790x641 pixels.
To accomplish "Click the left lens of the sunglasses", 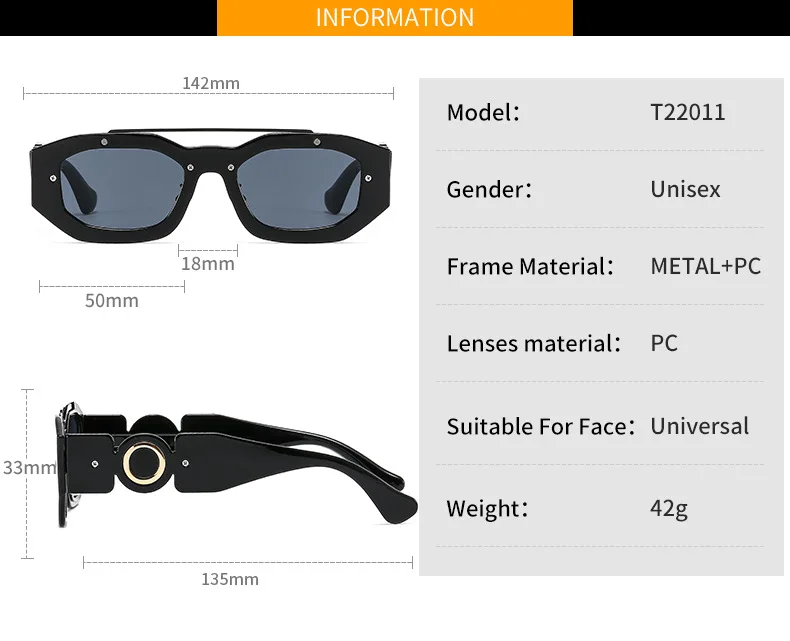I will (121, 187).
